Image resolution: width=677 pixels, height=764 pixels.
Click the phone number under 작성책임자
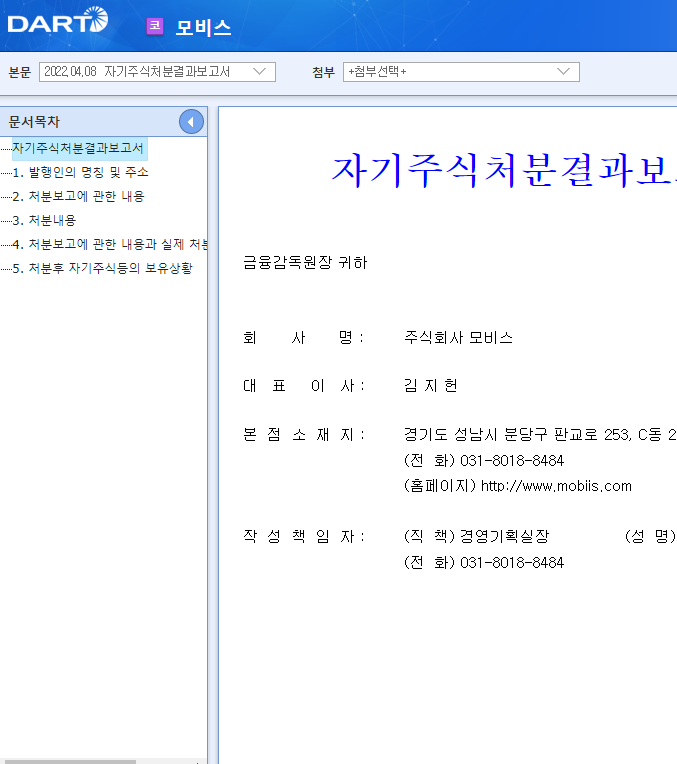coord(512,563)
